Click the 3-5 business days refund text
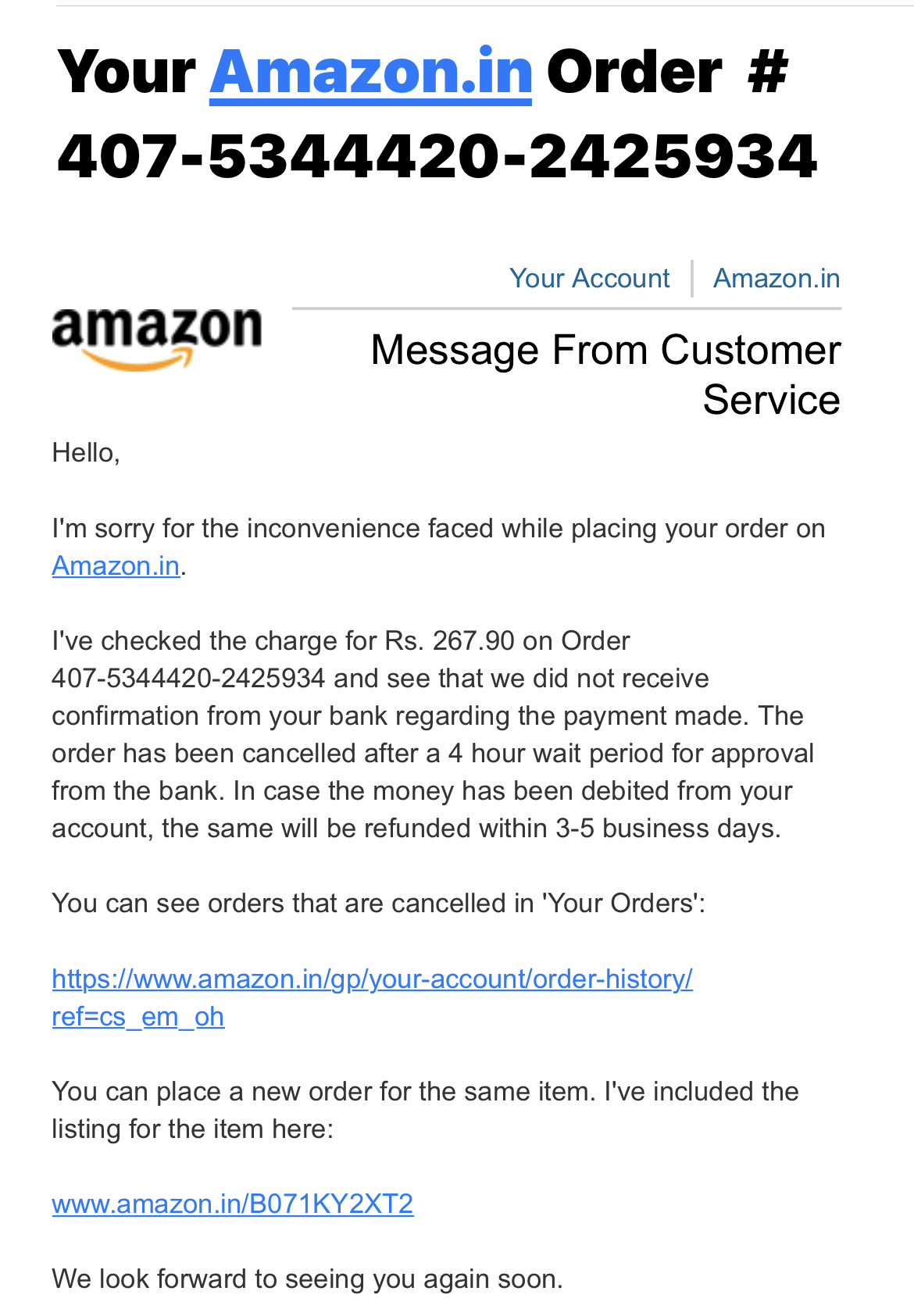 pyautogui.click(x=667, y=828)
